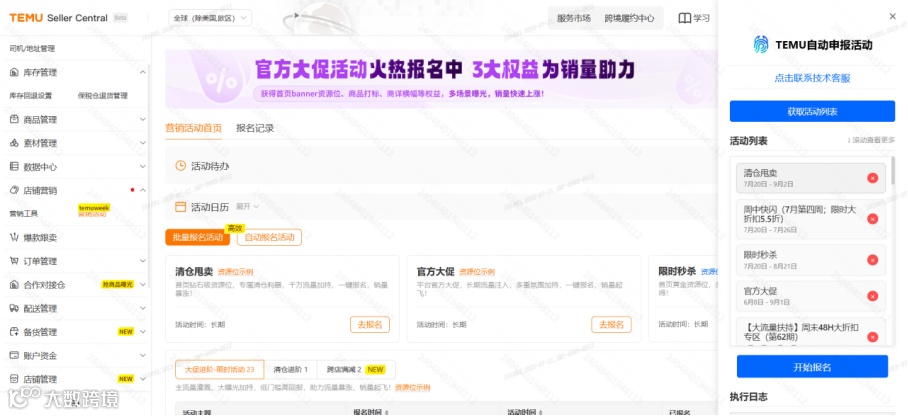Click the 活动日历 calendar icon
This screenshot has width=908, height=416.
(x=181, y=207)
